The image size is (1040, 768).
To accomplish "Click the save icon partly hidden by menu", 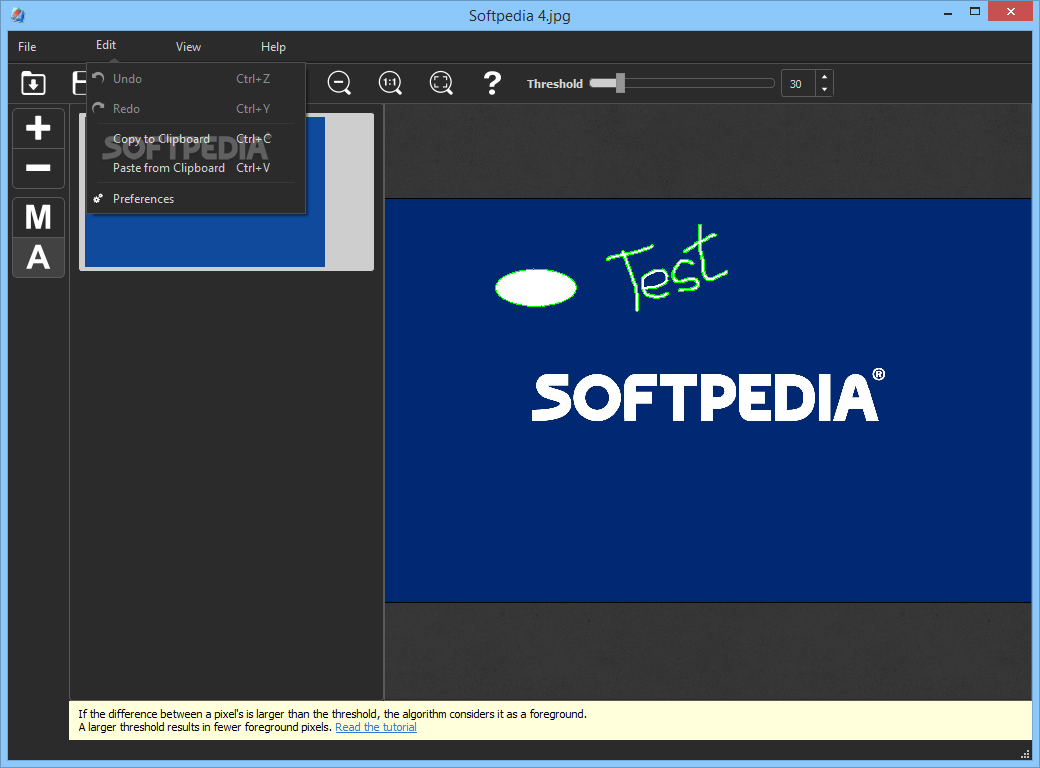I will click(79, 84).
